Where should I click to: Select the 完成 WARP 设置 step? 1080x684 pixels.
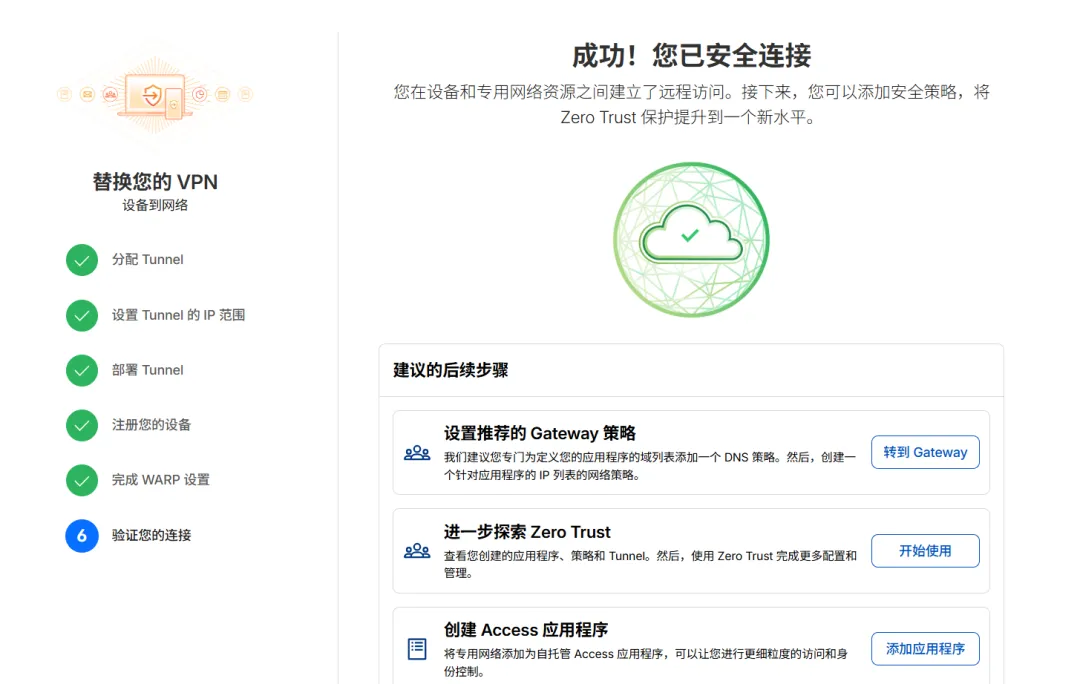click(x=160, y=480)
